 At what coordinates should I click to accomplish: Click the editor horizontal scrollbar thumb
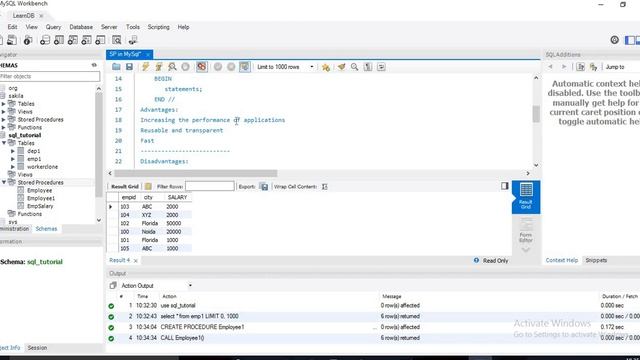pyautogui.click(x=196, y=173)
